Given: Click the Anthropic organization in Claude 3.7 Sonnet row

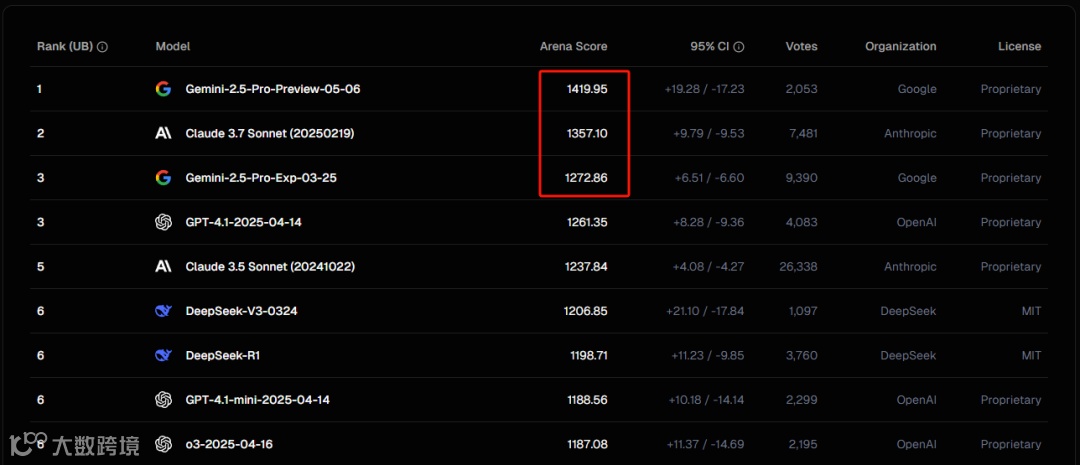Looking at the screenshot, I should [911, 134].
